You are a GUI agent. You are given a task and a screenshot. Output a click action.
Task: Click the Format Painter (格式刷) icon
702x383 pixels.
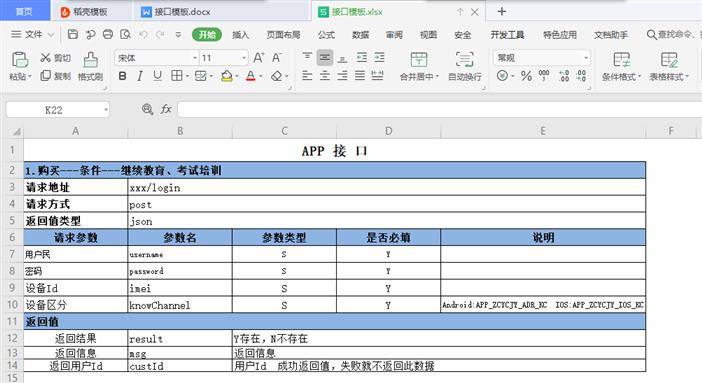[x=90, y=60]
